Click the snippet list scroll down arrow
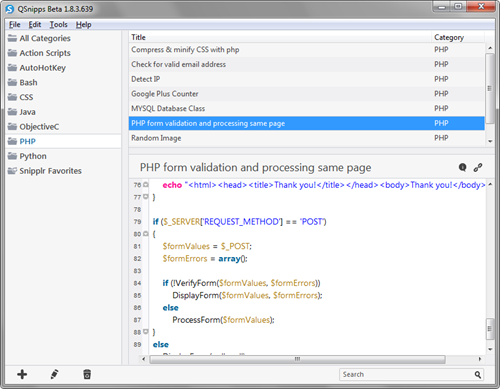This screenshot has width=500, height=389. (490, 141)
